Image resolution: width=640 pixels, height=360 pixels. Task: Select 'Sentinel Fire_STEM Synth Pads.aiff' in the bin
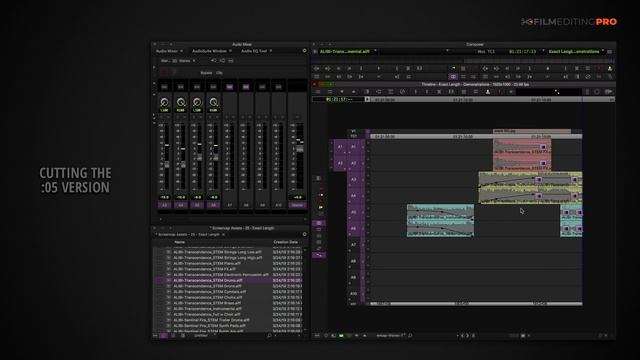pos(209,326)
